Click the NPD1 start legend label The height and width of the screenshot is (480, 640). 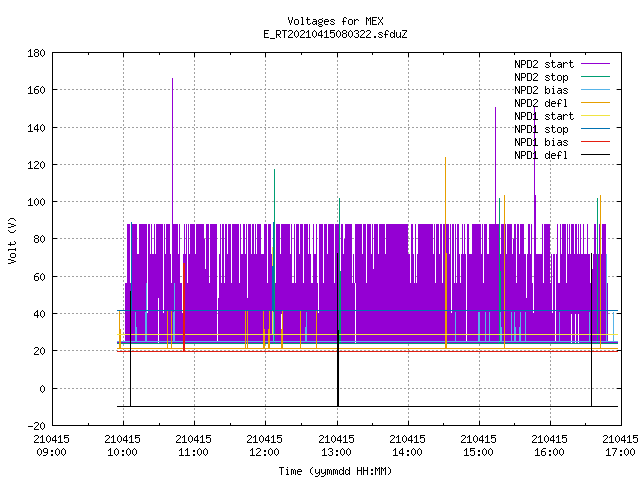544,116
